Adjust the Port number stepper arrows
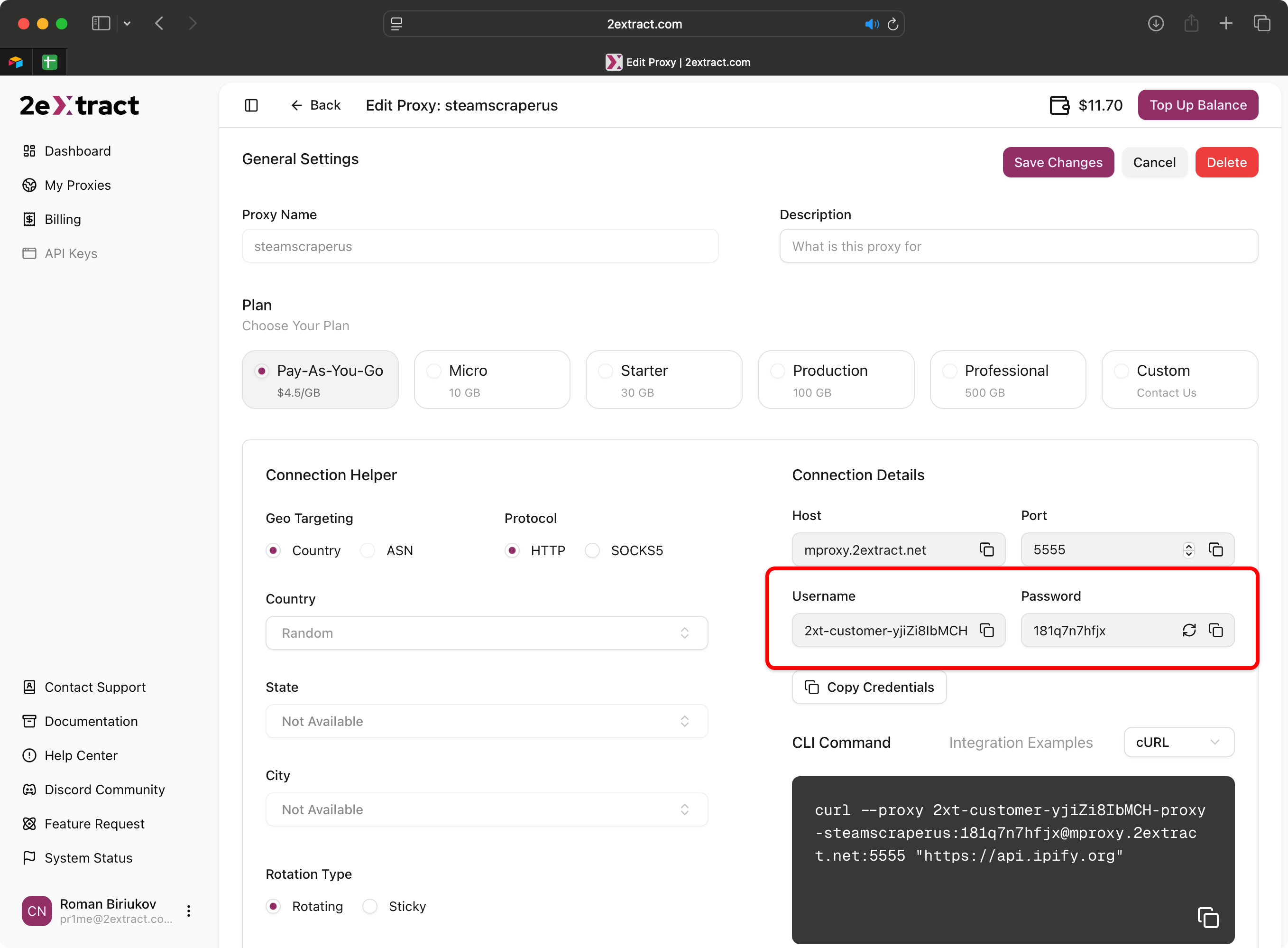This screenshot has width=1288, height=948. [1188, 550]
